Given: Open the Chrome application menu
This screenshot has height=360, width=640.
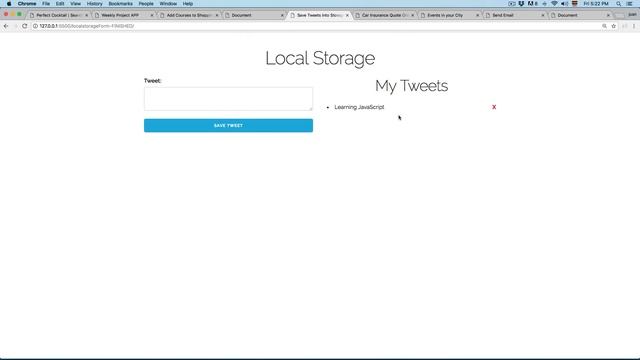Looking at the screenshot, I should point(27,4).
